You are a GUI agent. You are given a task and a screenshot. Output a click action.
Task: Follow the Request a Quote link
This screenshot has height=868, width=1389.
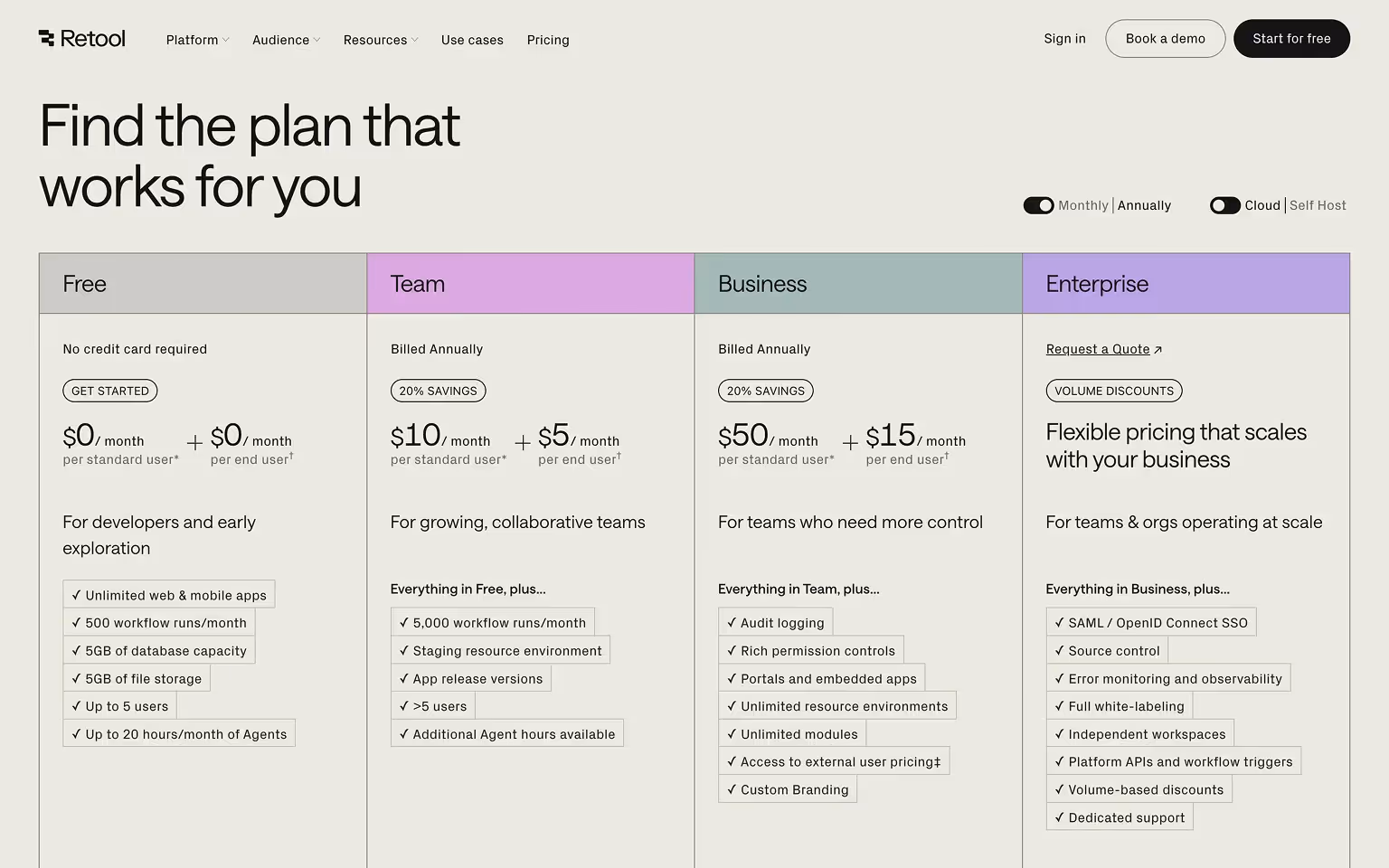point(1097,349)
